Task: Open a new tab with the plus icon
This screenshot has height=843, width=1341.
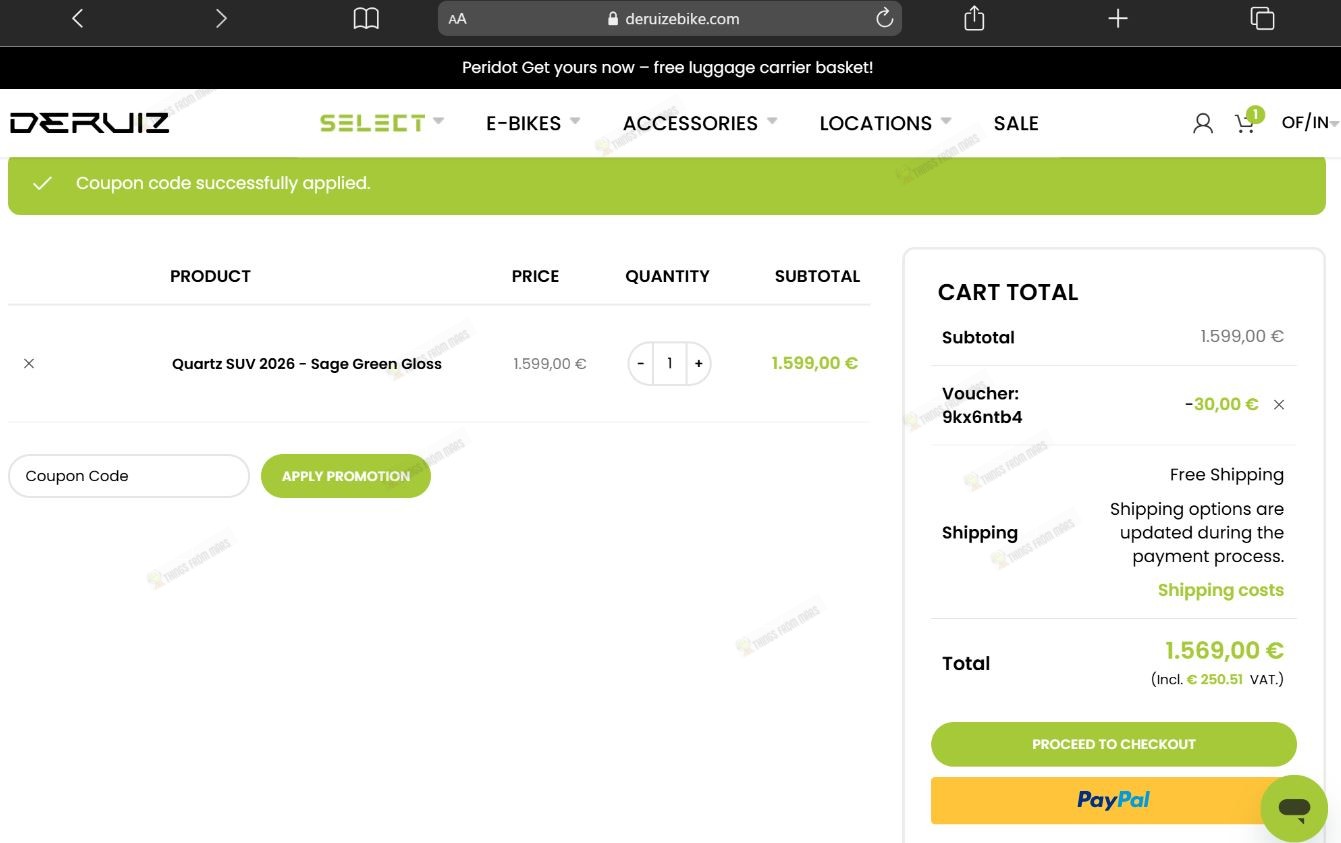Action: 1118,18
